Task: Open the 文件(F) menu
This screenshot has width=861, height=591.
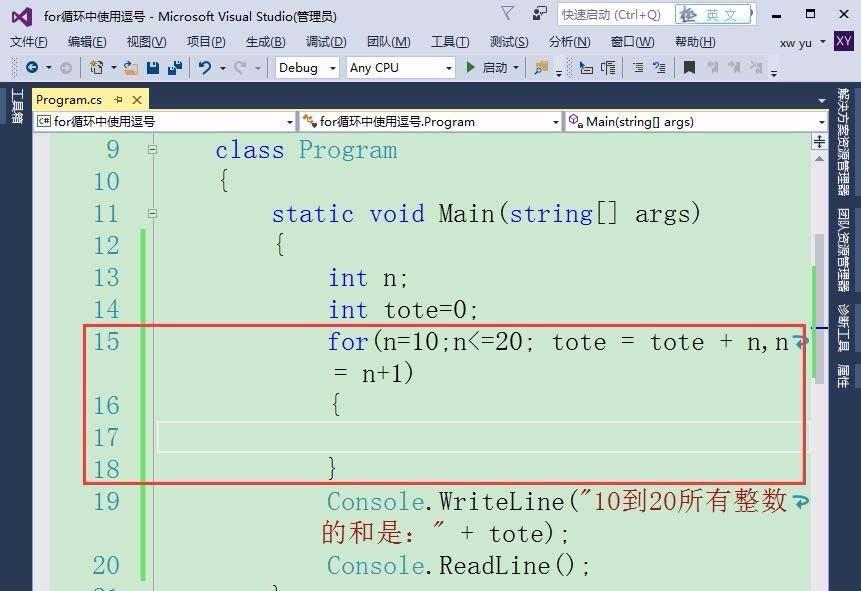Action: click(x=28, y=42)
